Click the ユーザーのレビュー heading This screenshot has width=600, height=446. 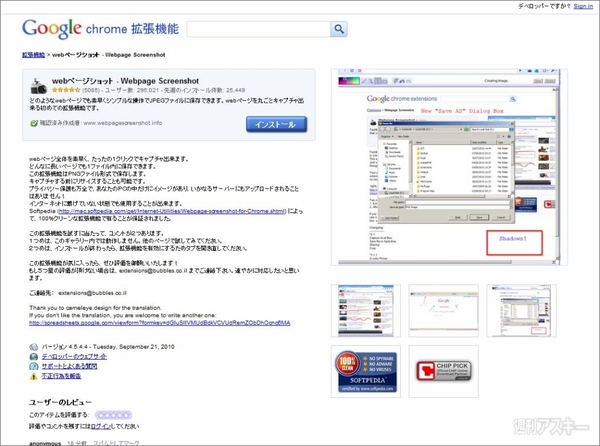[60, 402]
